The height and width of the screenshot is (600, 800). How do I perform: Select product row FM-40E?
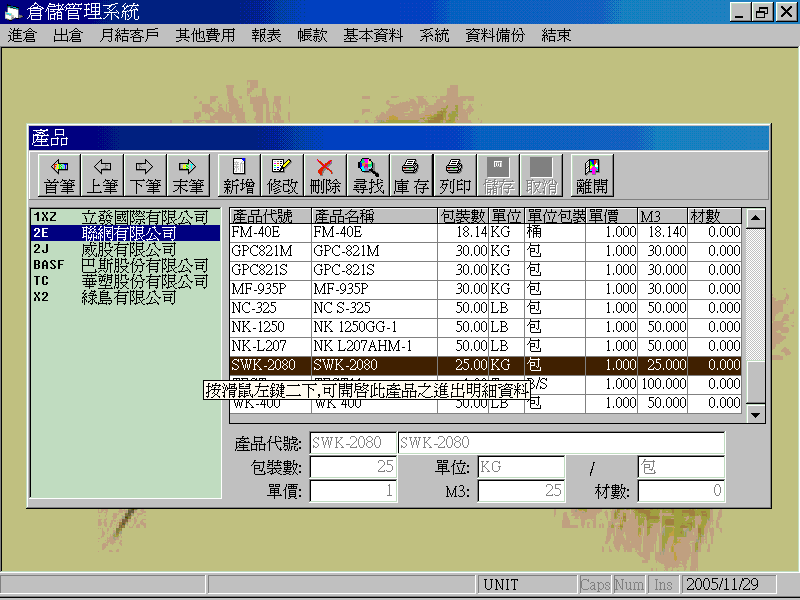(x=485, y=232)
